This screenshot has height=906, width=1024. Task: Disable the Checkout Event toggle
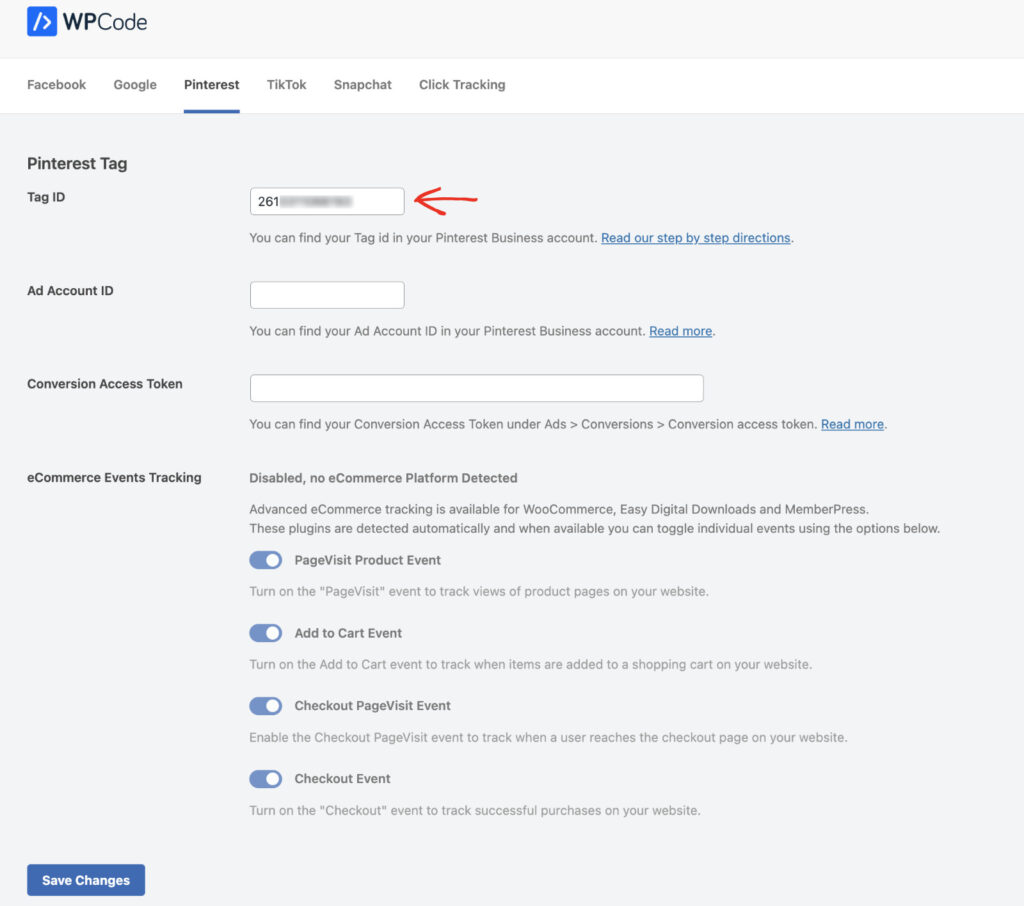(265, 778)
